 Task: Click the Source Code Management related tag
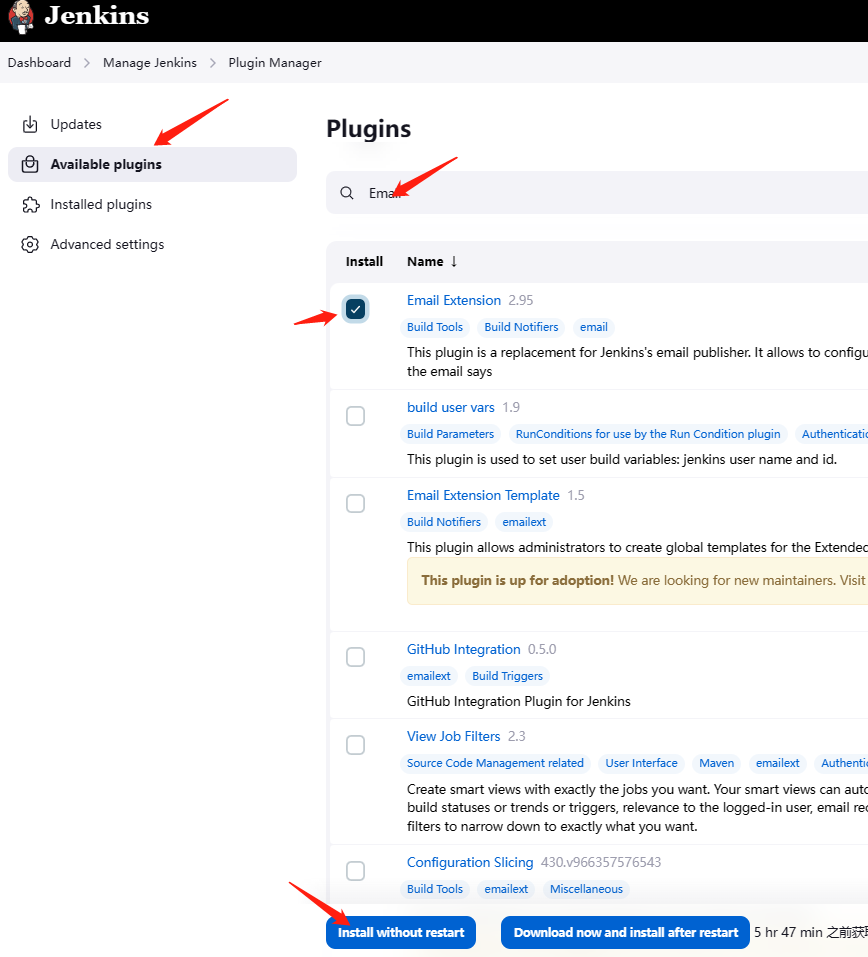[495, 763]
